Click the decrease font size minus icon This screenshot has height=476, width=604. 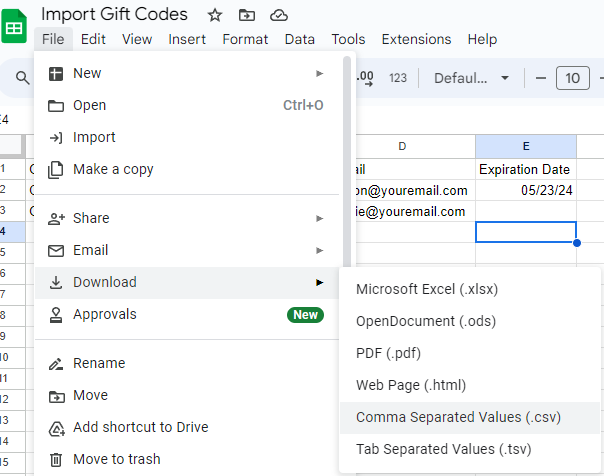(x=541, y=78)
